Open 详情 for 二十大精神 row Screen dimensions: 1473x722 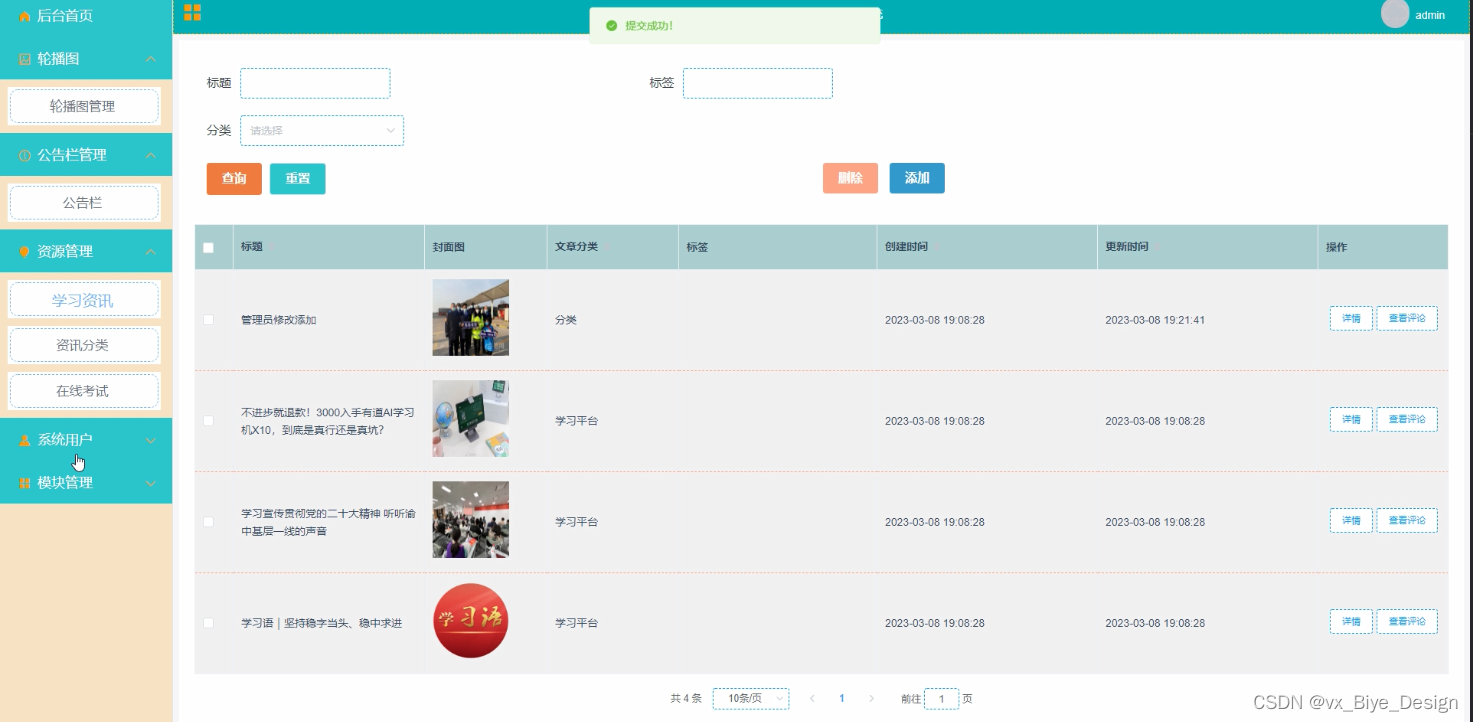pyautogui.click(x=1351, y=521)
